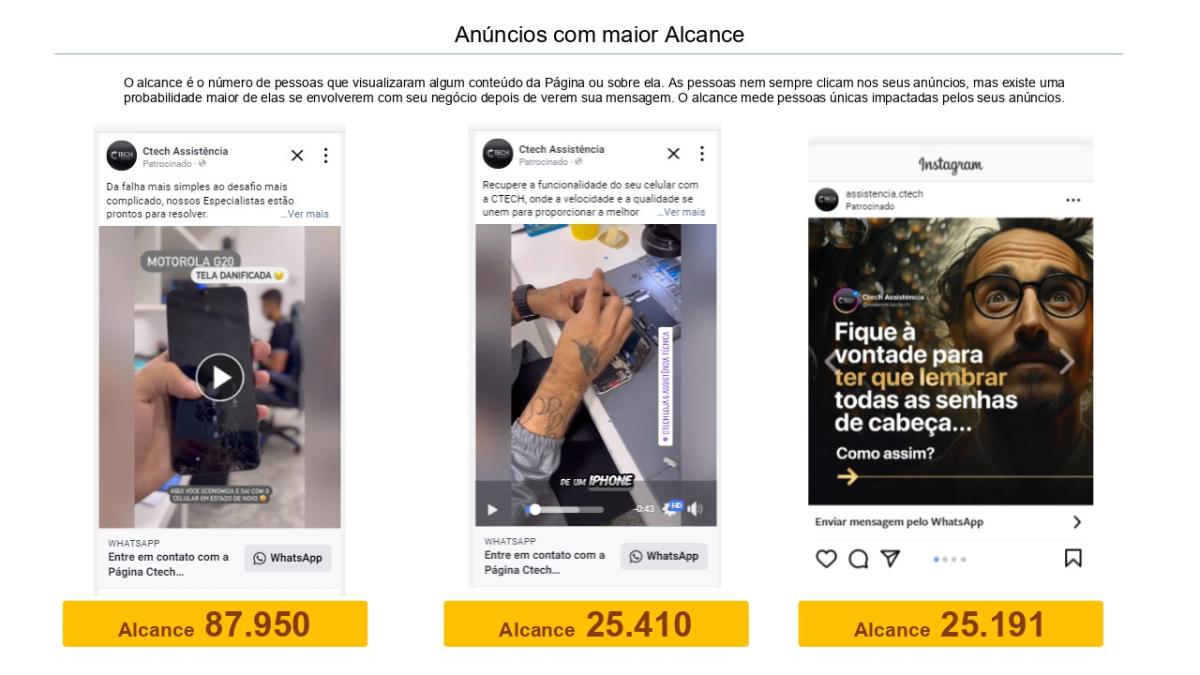Expand second ad text with Ver mais
The height and width of the screenshot is (675, 1200).
click(x=680, y=212)
